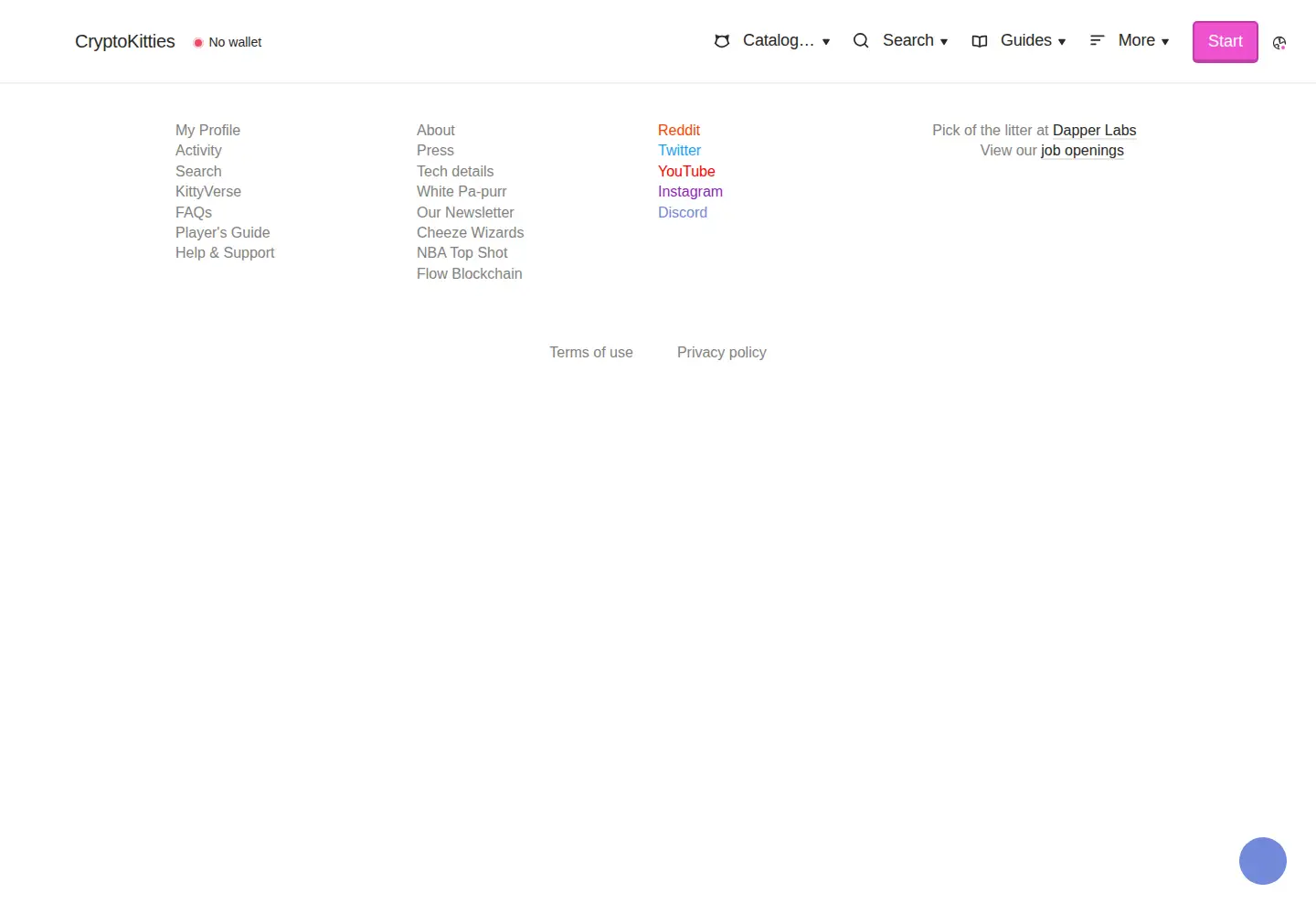This screenshot has width=1316, height=914.
Task: Go to CryptoKitties home logo
Action: click(x=125, y=42)
